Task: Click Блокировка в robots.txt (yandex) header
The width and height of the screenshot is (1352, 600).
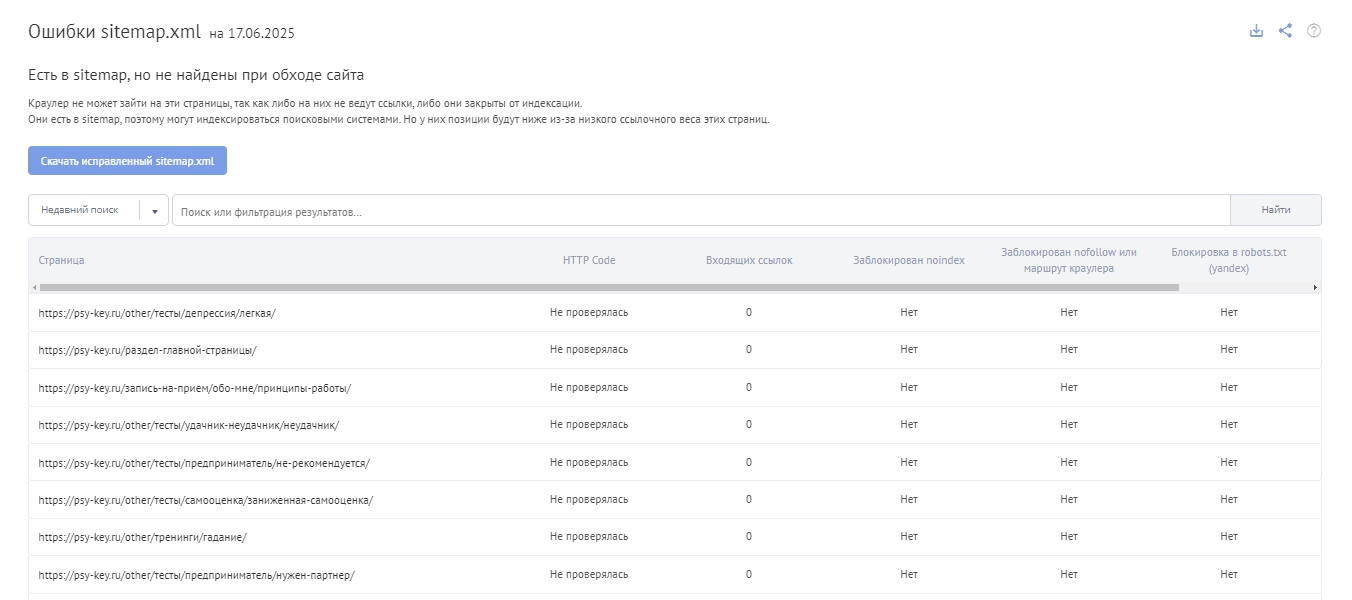Action: pyautogui.click(x=1229, y=260)
